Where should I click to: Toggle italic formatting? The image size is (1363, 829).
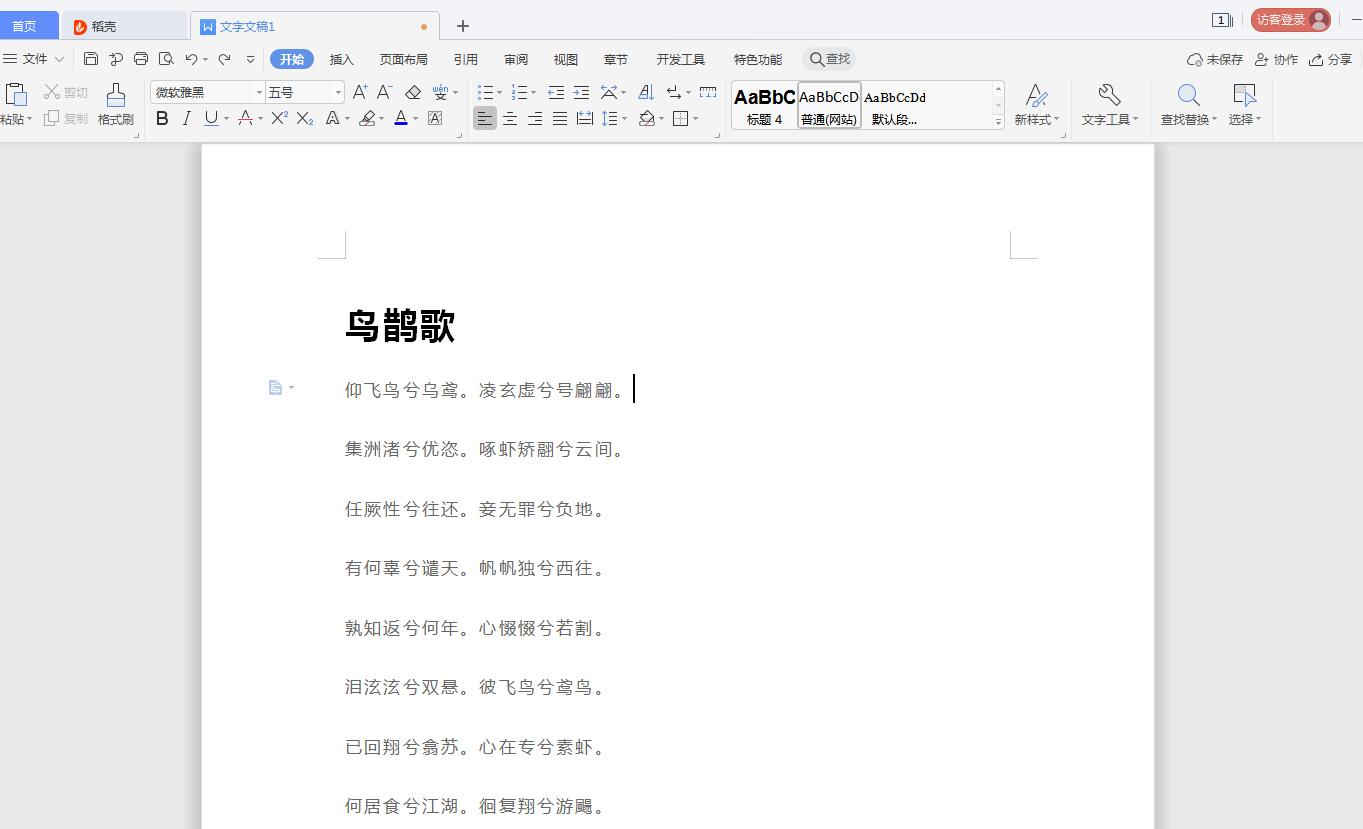click(186, 118)
